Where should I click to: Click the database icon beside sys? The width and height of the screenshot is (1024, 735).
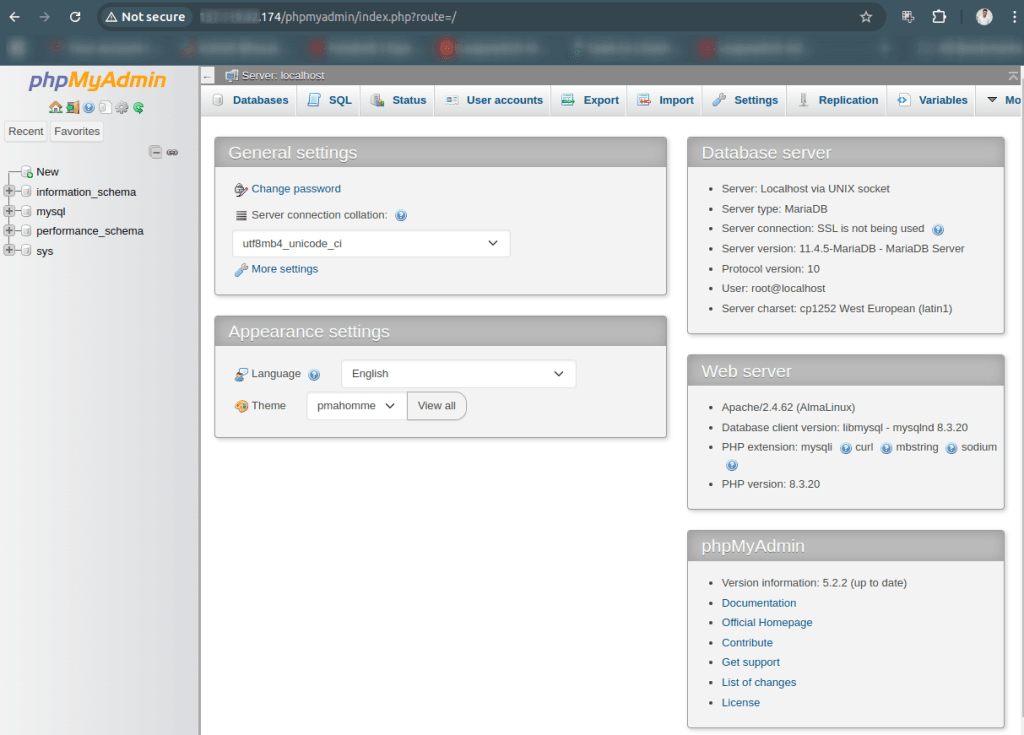(26, 250)
